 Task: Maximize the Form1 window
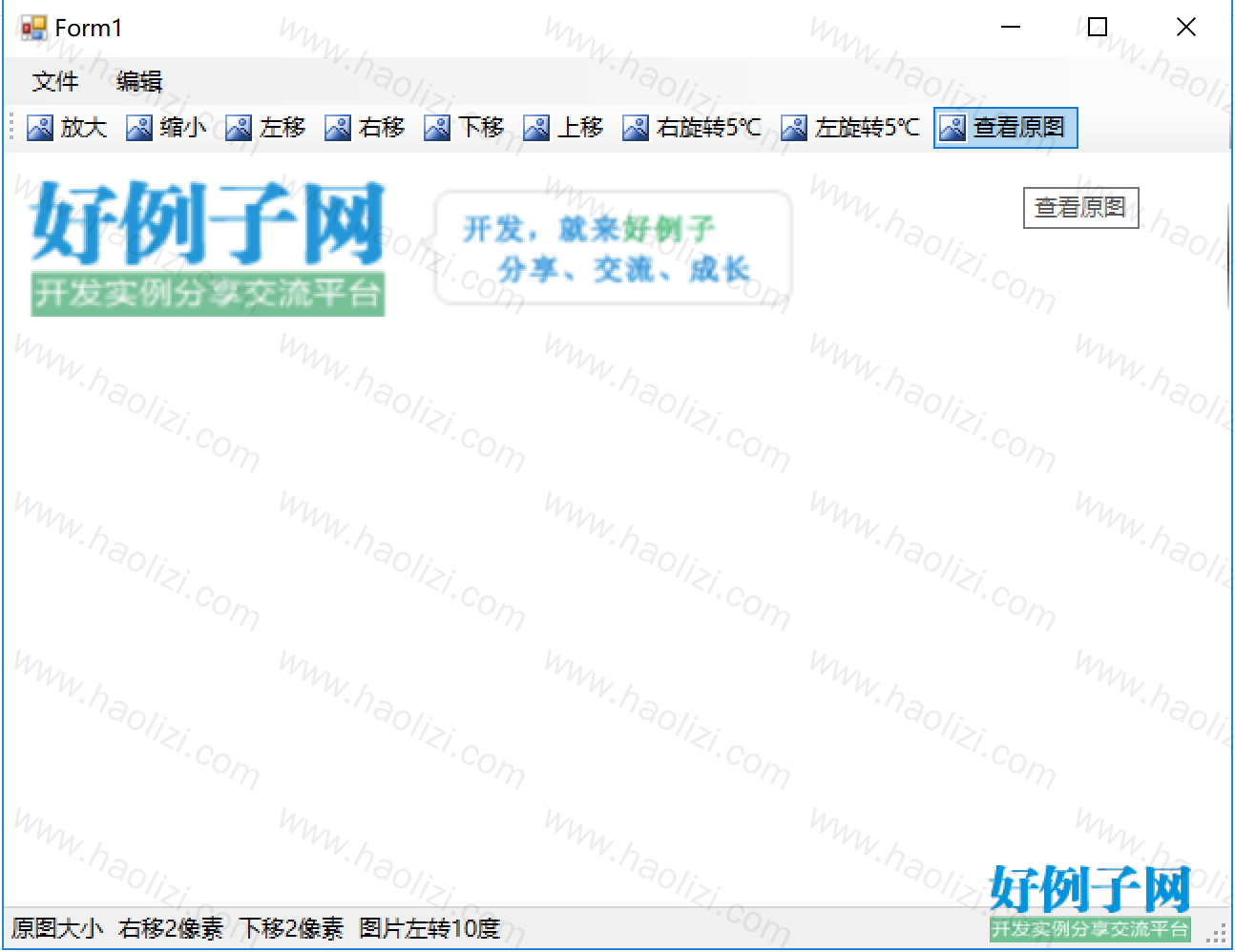tap(1098, 28)
